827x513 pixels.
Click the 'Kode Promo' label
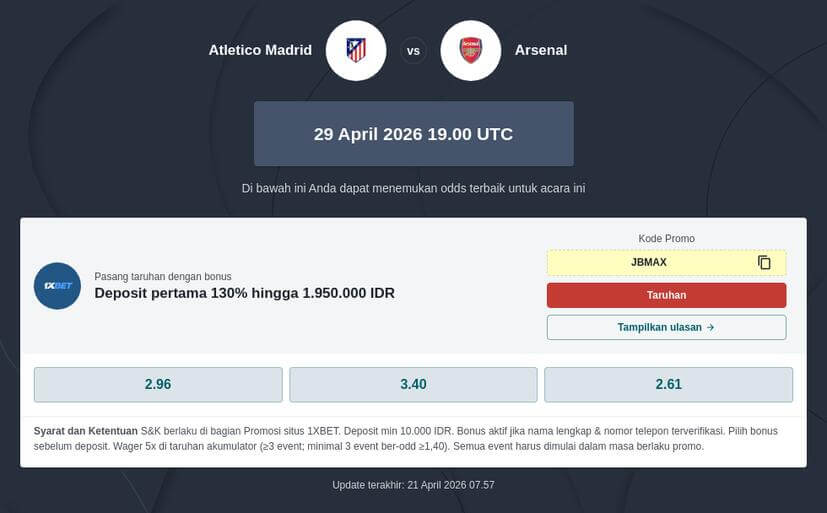666,238
